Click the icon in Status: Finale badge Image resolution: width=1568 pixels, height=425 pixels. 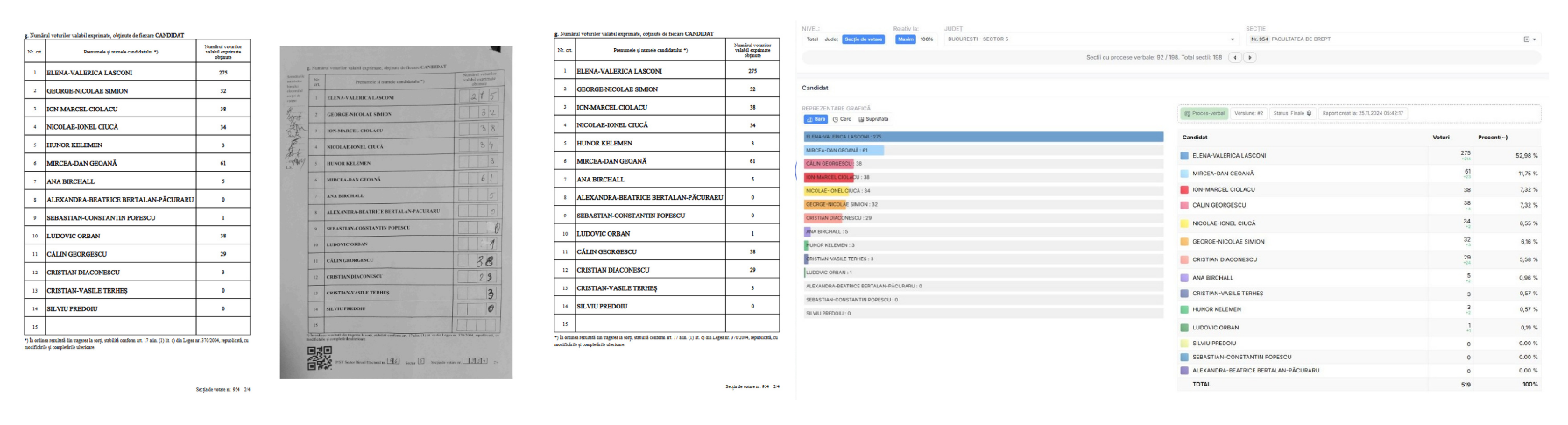[x=1310, y=113]
